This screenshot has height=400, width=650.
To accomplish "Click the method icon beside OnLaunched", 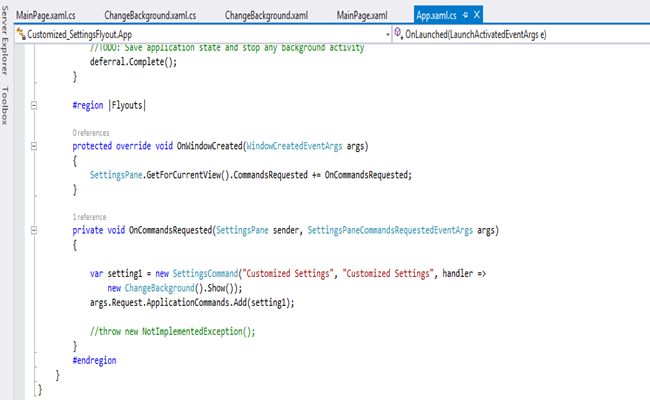I will (398, 33).
